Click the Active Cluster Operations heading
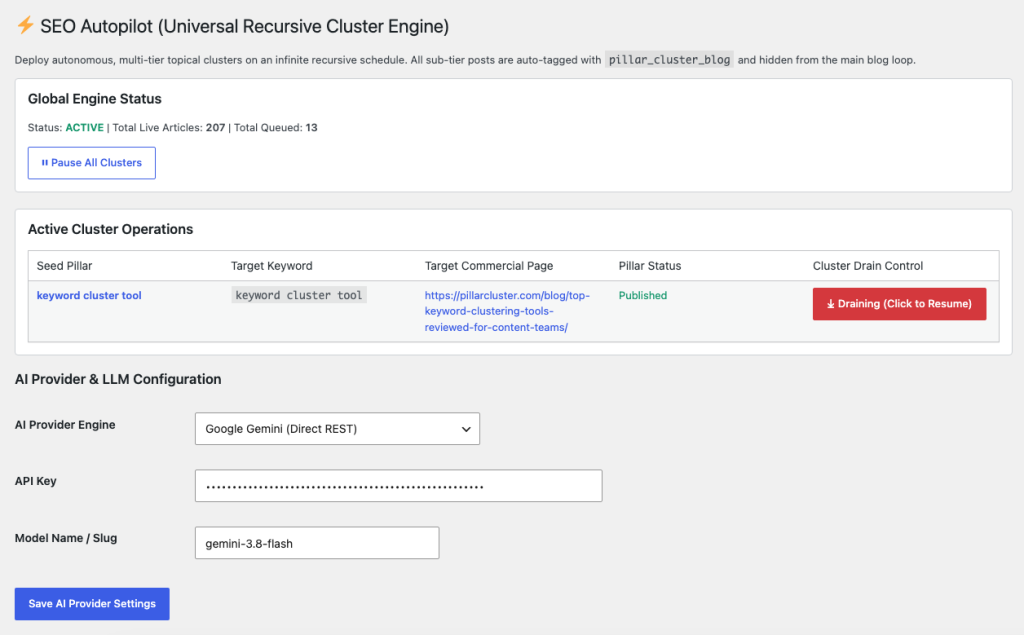 coord(110,229)
